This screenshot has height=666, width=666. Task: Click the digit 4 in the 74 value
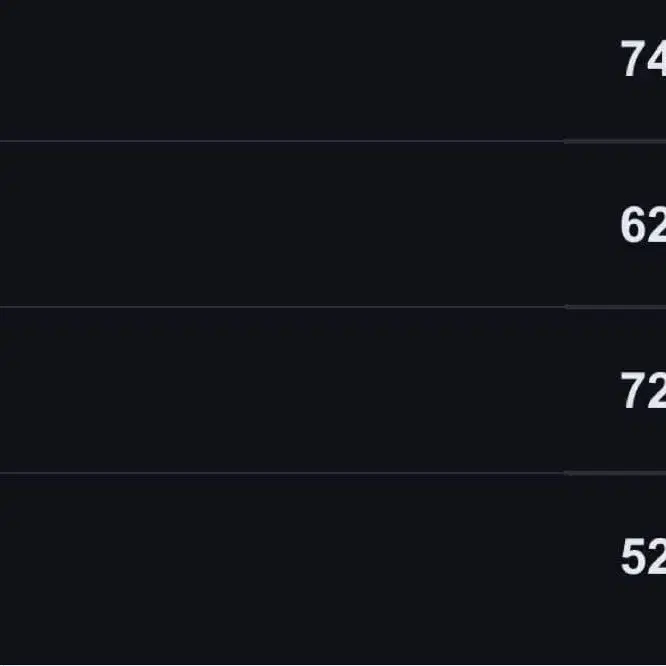655,60
